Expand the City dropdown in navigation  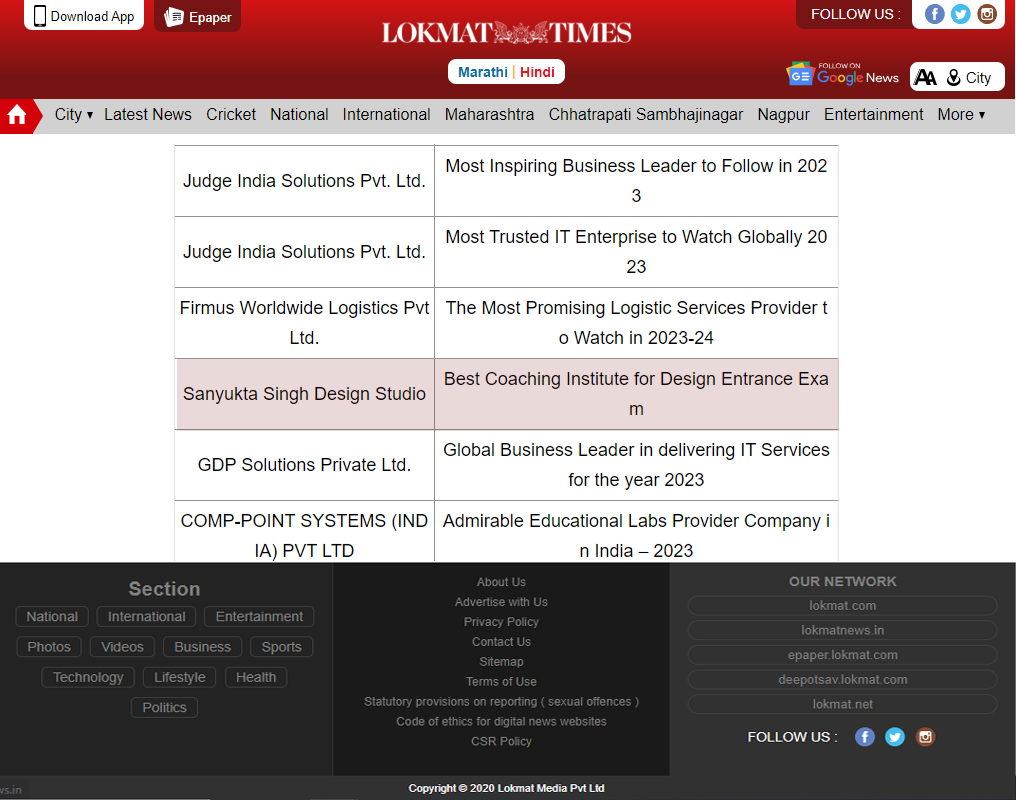click(x=74, y=115)
